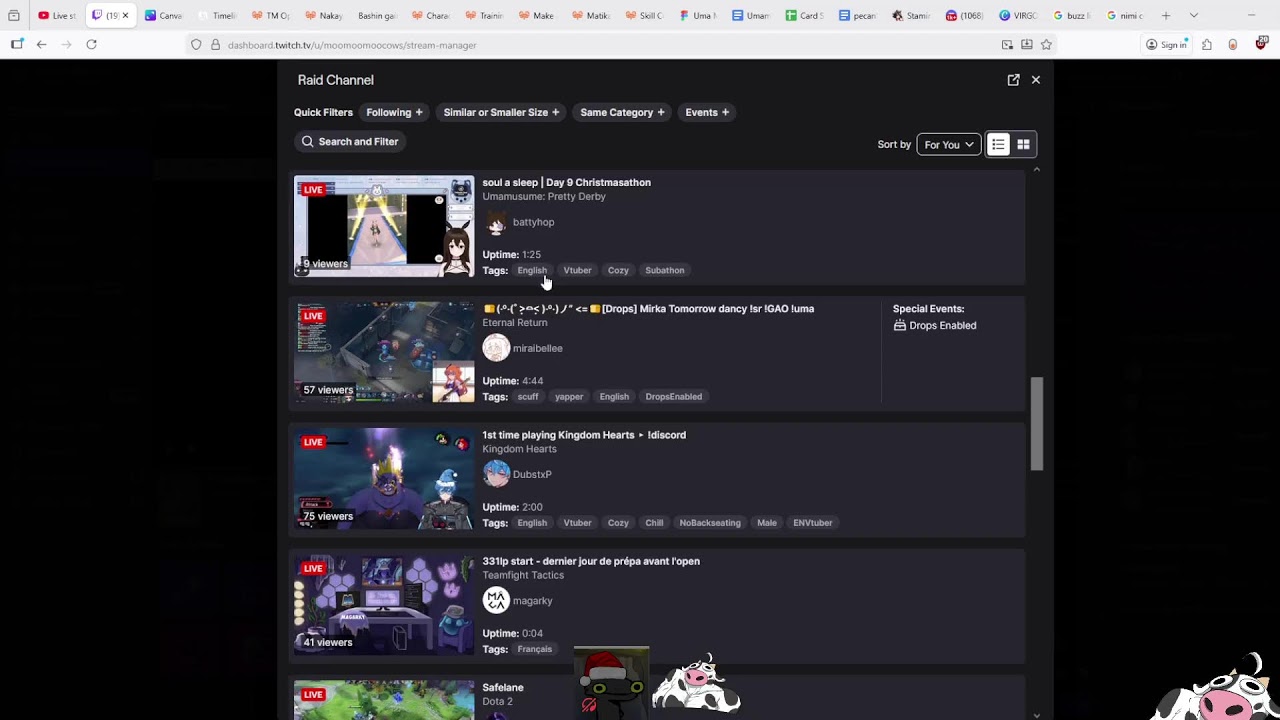Add the Events quick filter

pyautogui.click(x=707, y=112)
